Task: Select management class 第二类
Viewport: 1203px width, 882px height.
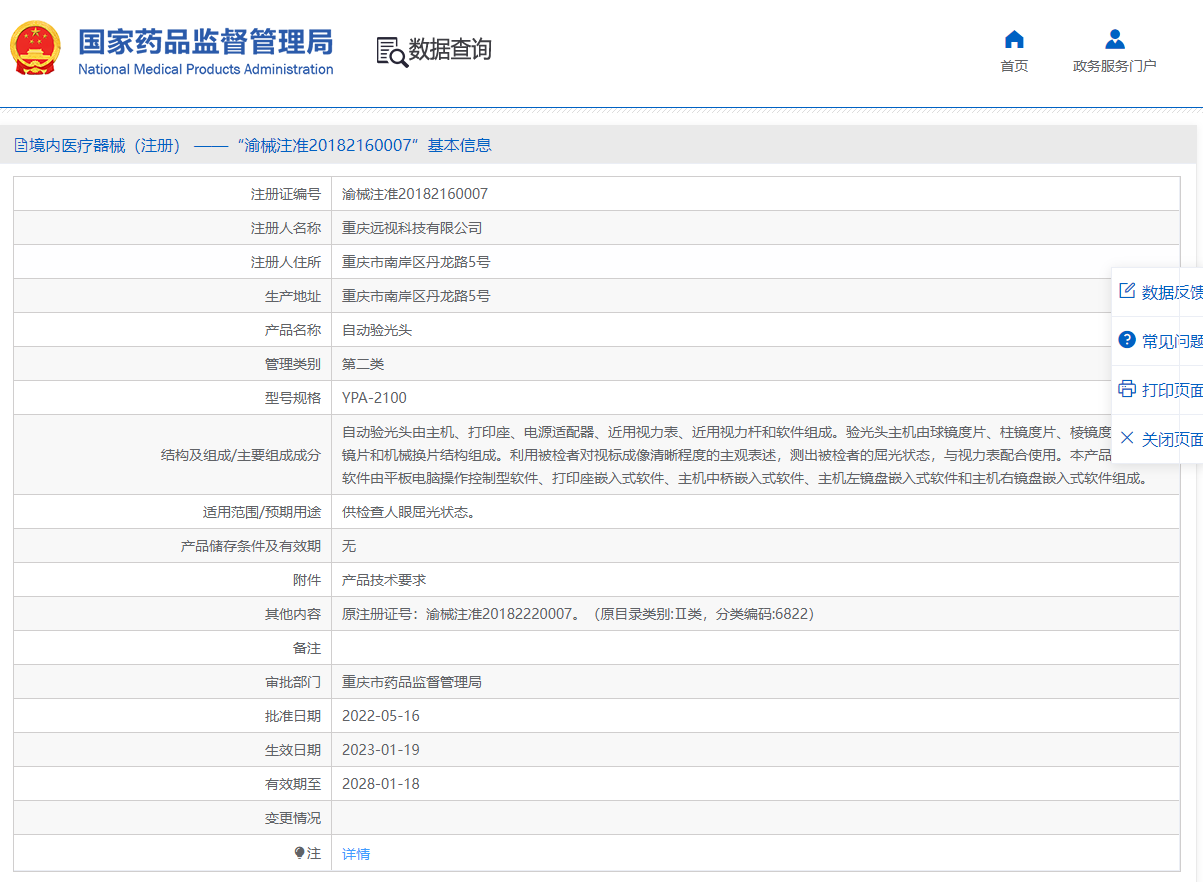Action: coord(363,364)
